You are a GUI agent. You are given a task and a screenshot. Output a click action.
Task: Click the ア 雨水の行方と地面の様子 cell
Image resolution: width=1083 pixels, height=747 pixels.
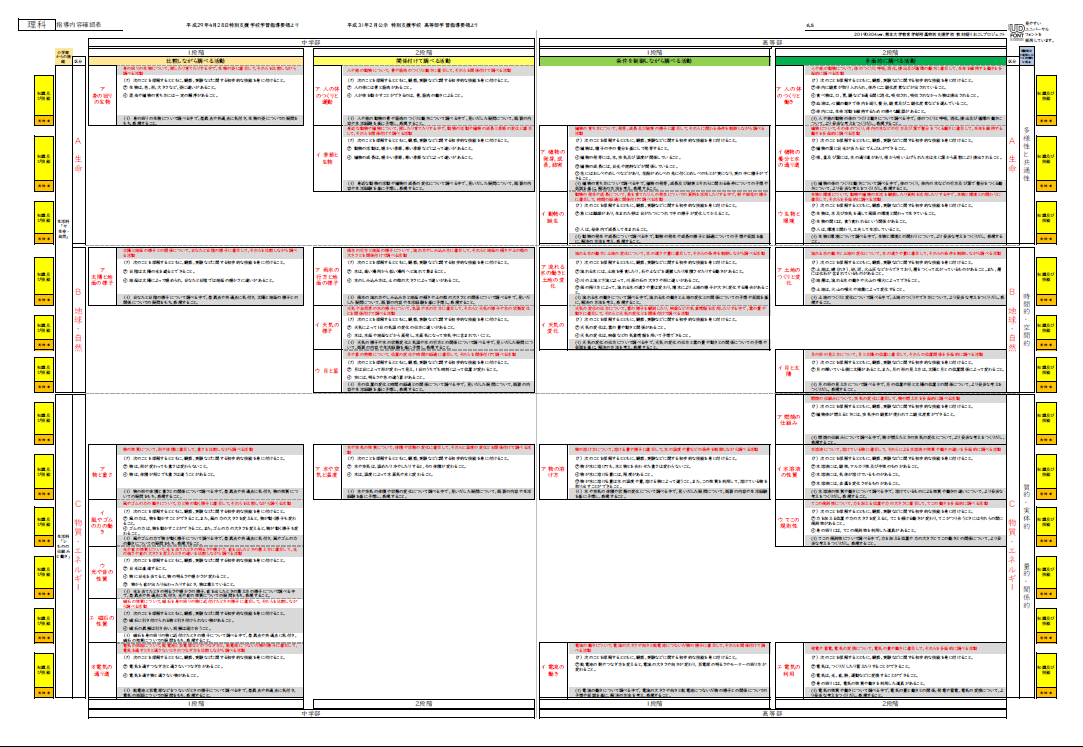click(x=328, y=277)
